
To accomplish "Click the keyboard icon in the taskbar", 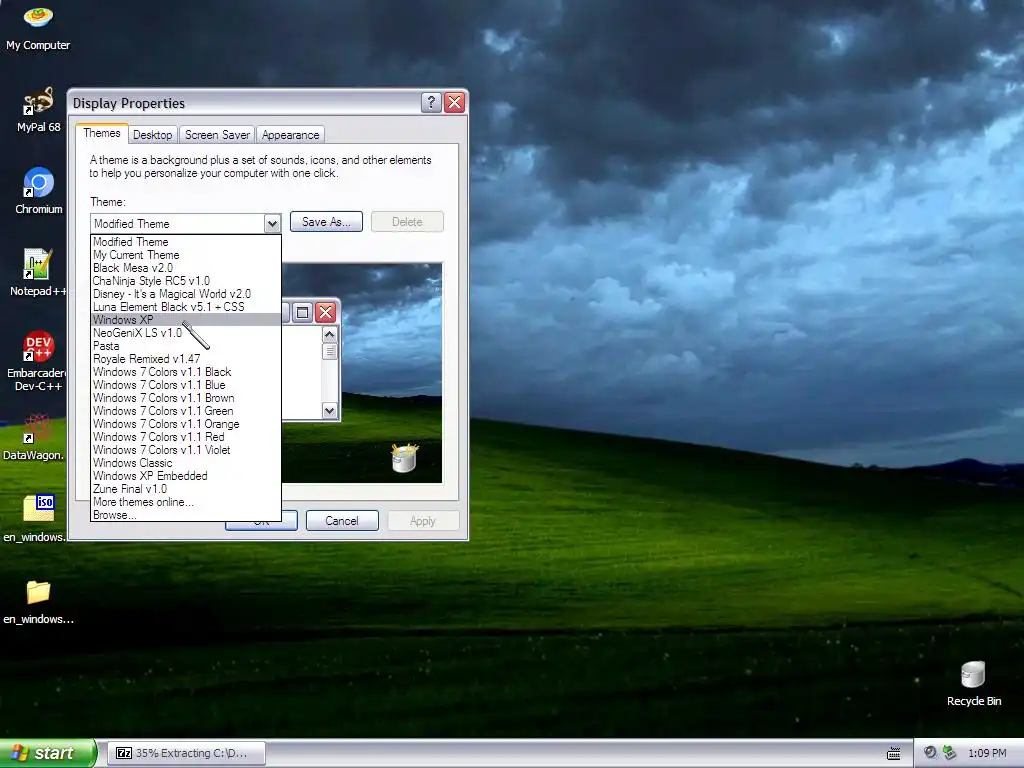I will tap(893, 754).
